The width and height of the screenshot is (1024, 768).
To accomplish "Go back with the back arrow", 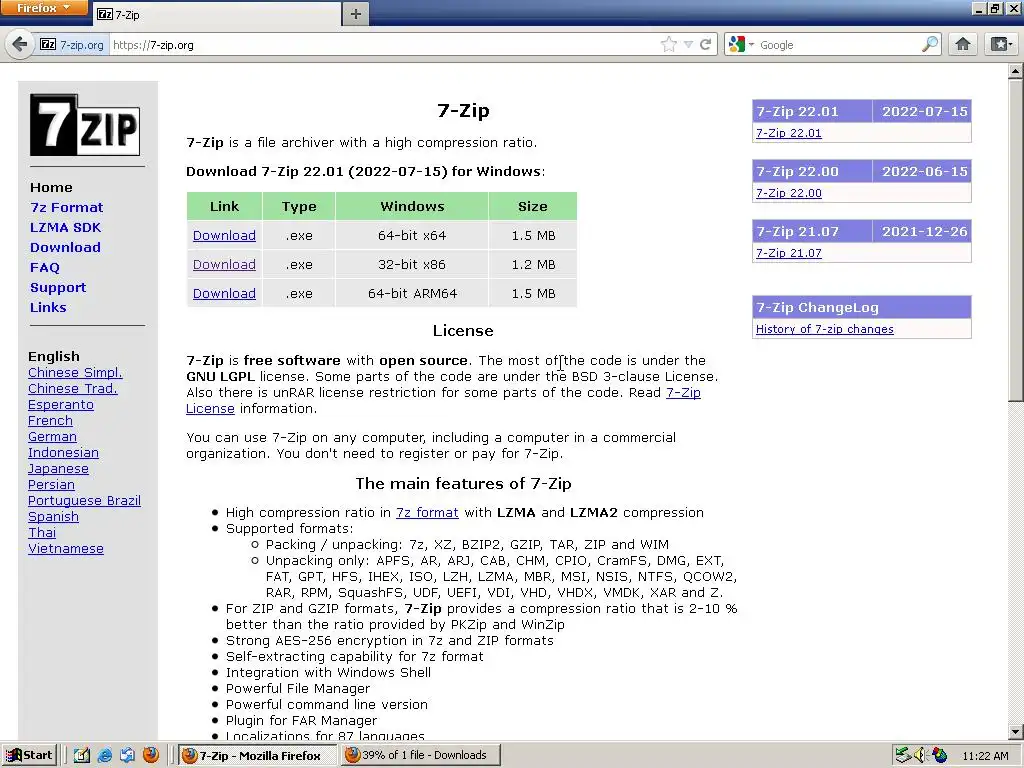I will [x=20, y=44].
